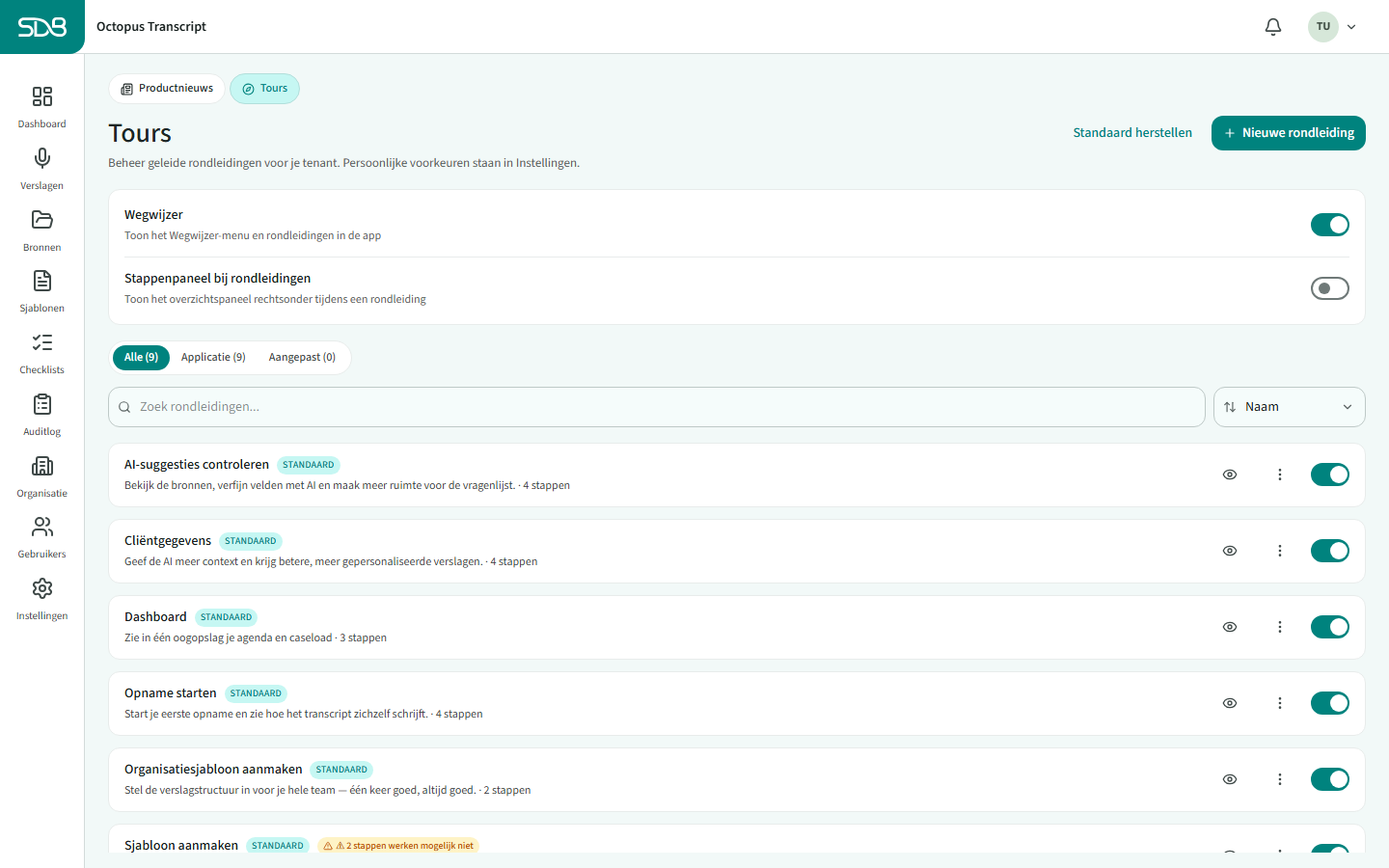
Task: Open the Checklists sidebar icon
Action: coord(41,342)
